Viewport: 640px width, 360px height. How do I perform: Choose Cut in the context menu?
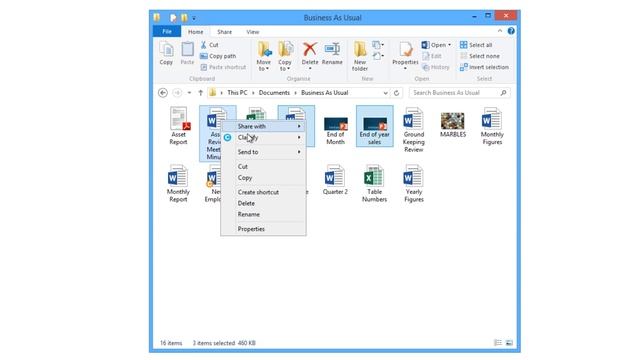point(263,167)
